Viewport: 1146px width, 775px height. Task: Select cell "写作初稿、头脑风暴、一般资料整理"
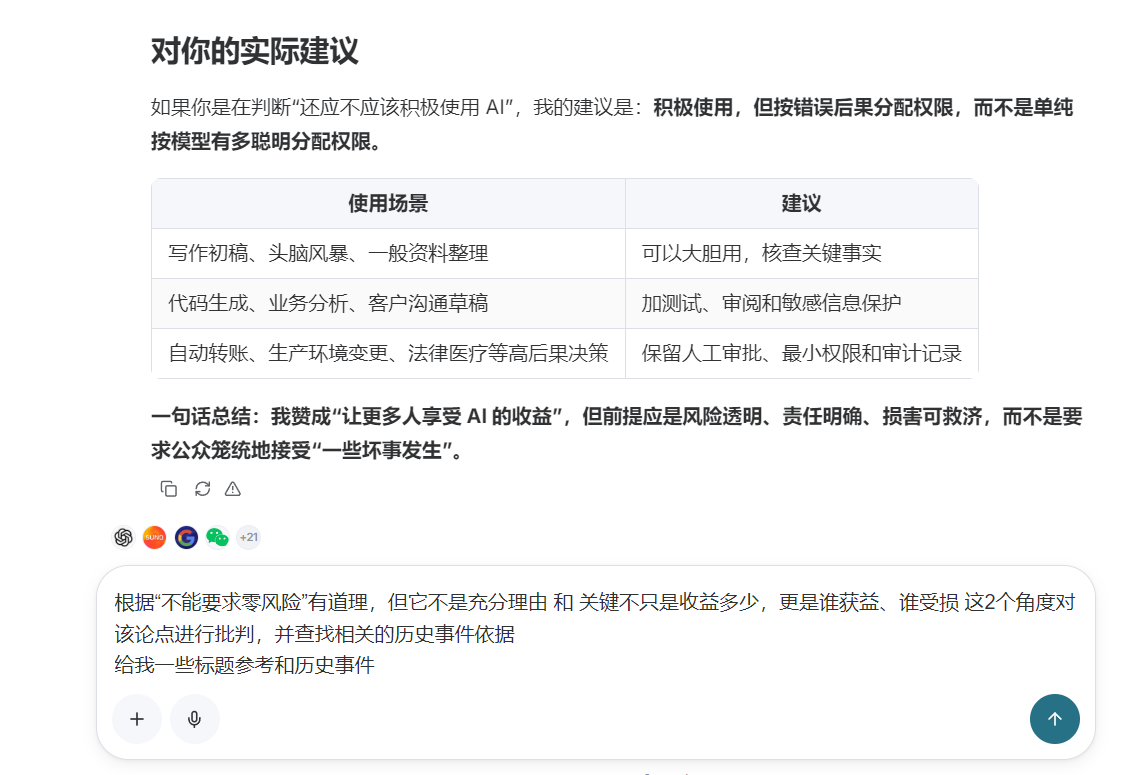388,254
